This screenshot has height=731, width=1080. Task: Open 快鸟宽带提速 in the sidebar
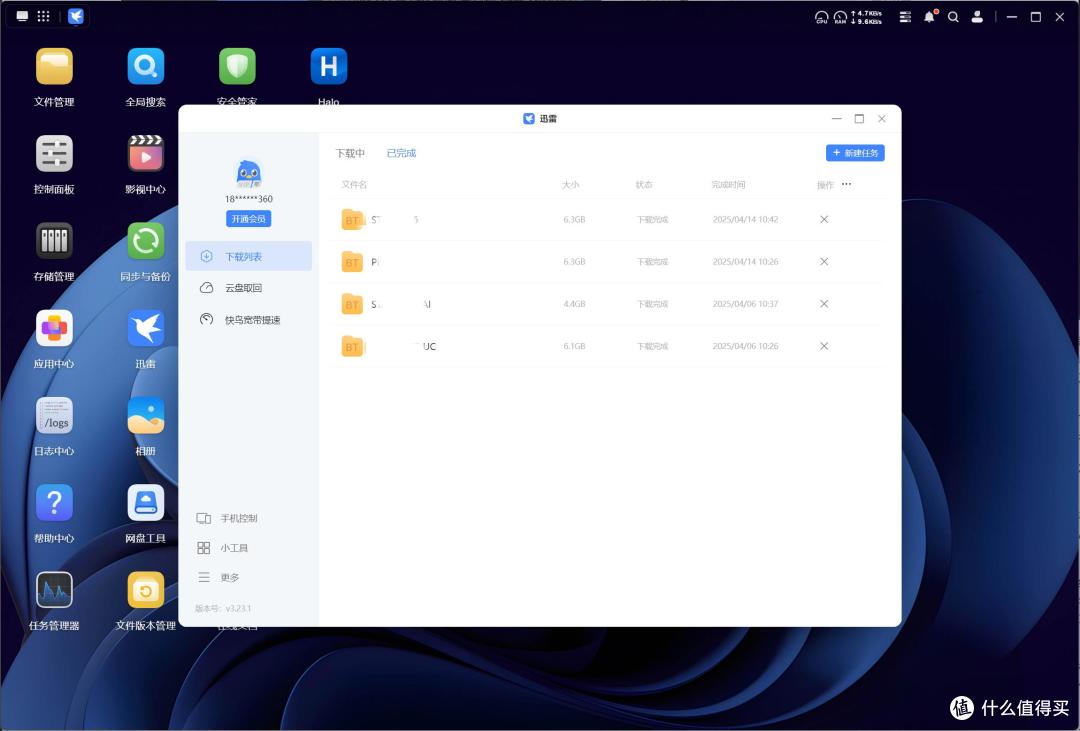[249, 320]
